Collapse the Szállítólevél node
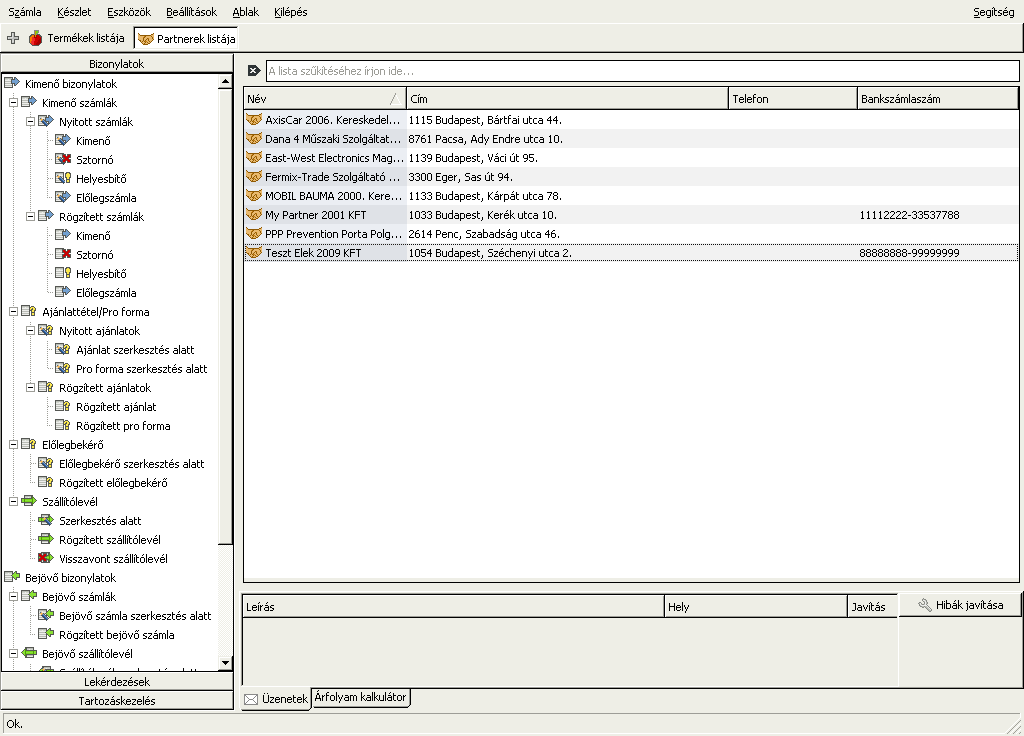 point(13,501)
